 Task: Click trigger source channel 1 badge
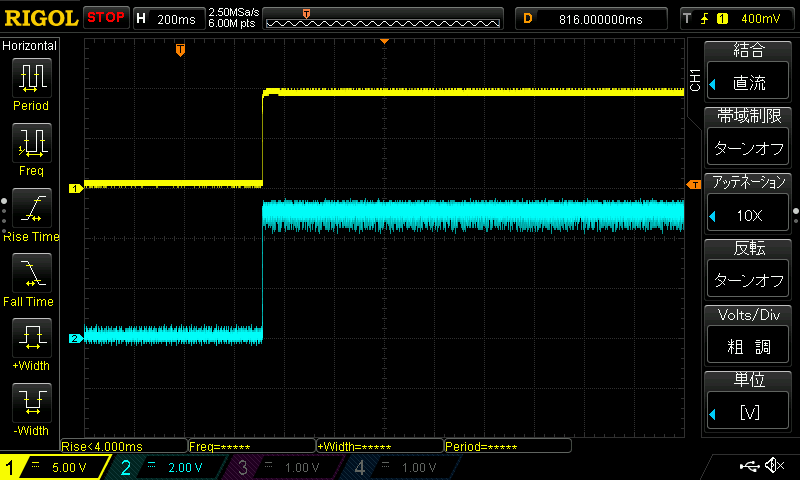(722, 19)
